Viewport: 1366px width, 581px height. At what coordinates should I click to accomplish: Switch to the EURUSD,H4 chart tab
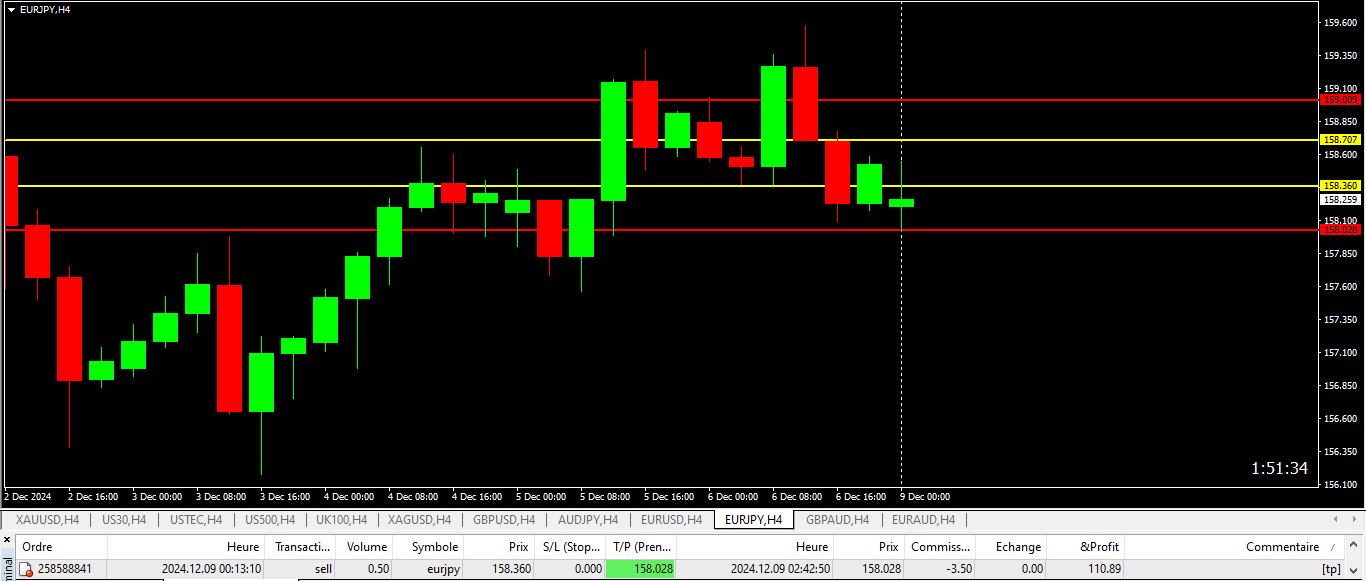pos(671,519)
